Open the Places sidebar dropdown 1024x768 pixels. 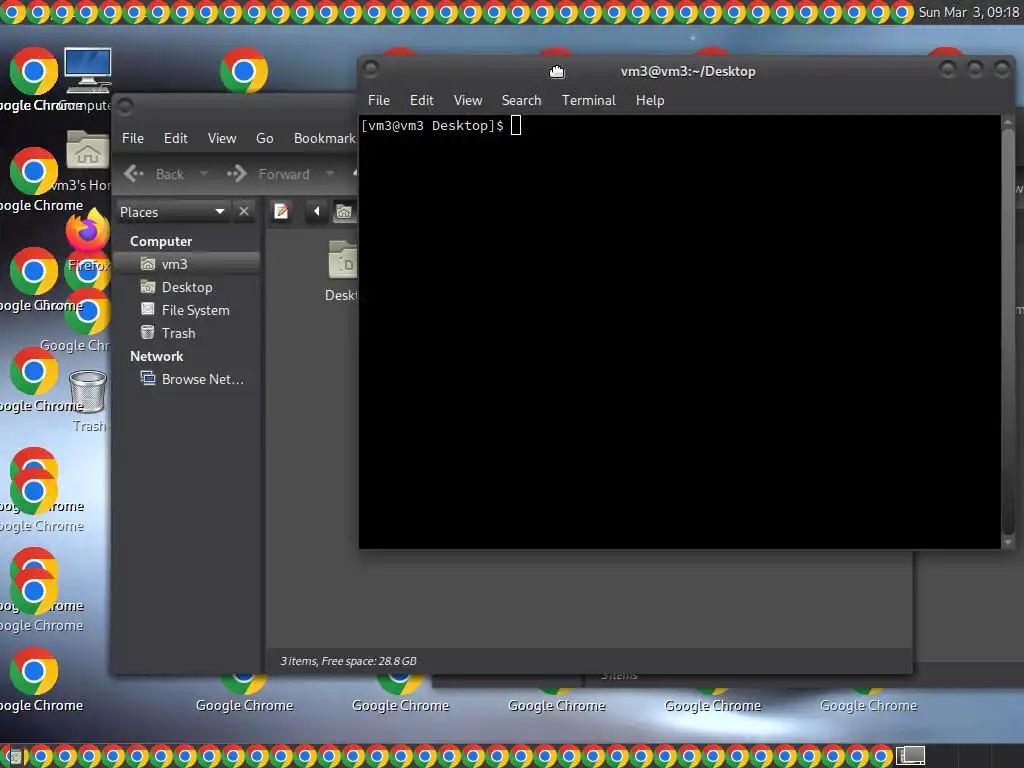coord(172,212)
